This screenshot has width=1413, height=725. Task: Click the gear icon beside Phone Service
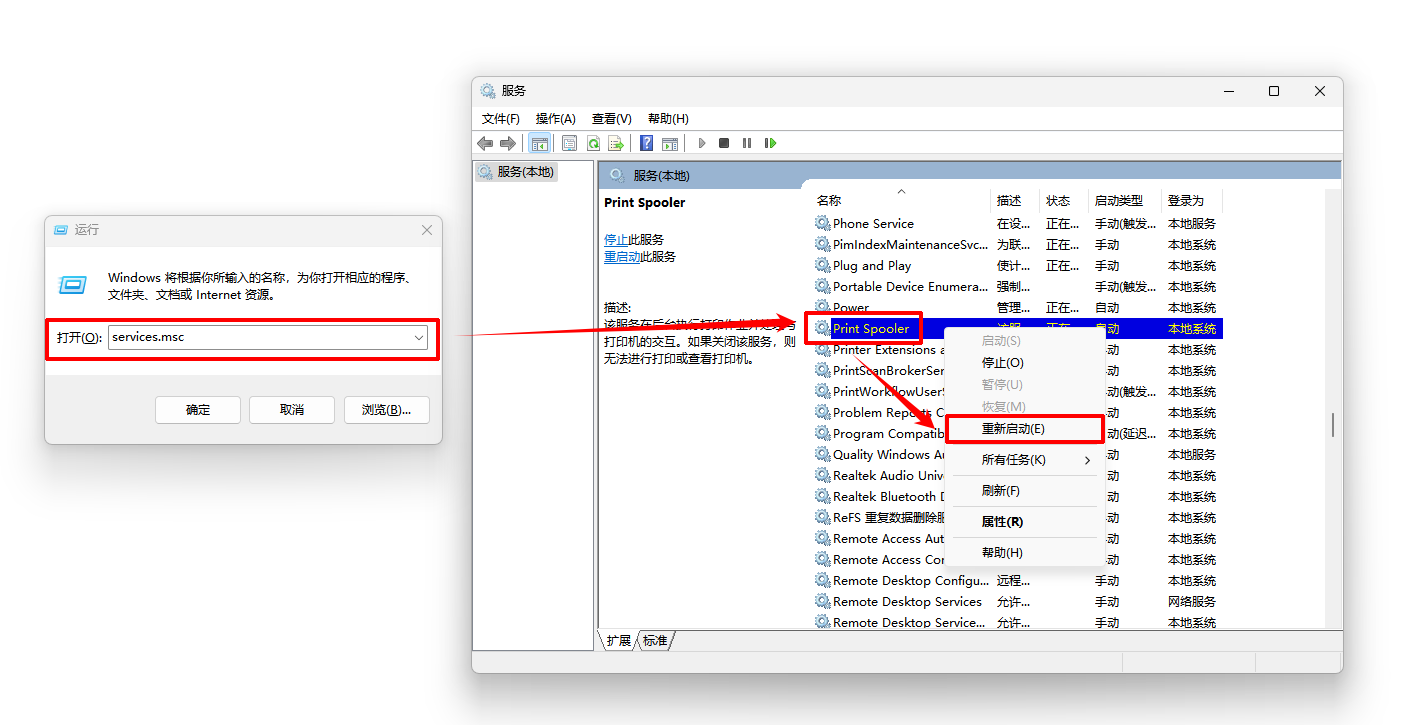tap(823, 223)
